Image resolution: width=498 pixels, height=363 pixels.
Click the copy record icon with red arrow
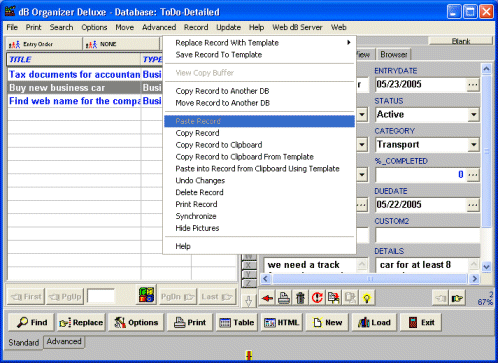334,298
